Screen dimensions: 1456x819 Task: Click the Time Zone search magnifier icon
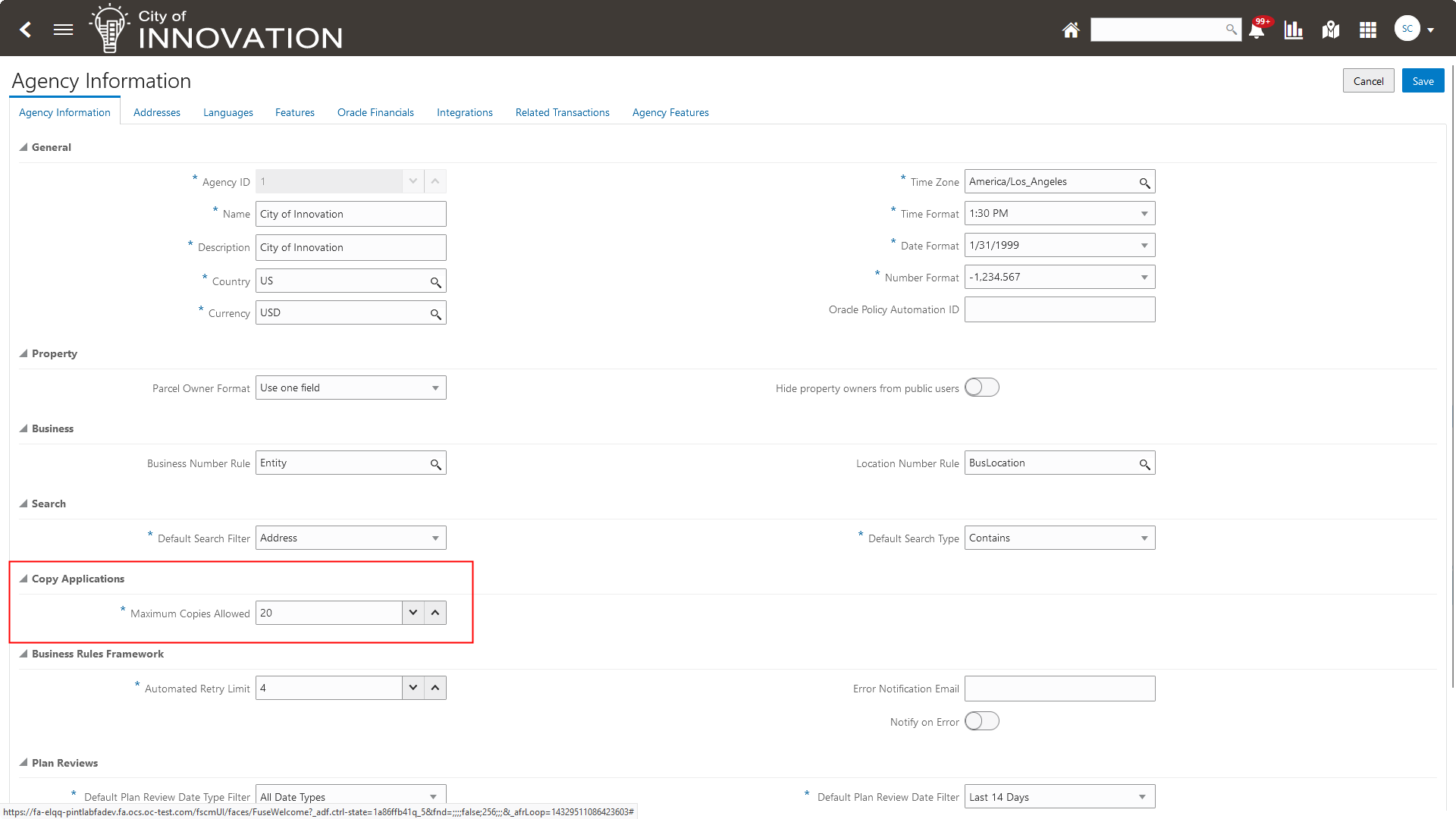[1144, 183]
